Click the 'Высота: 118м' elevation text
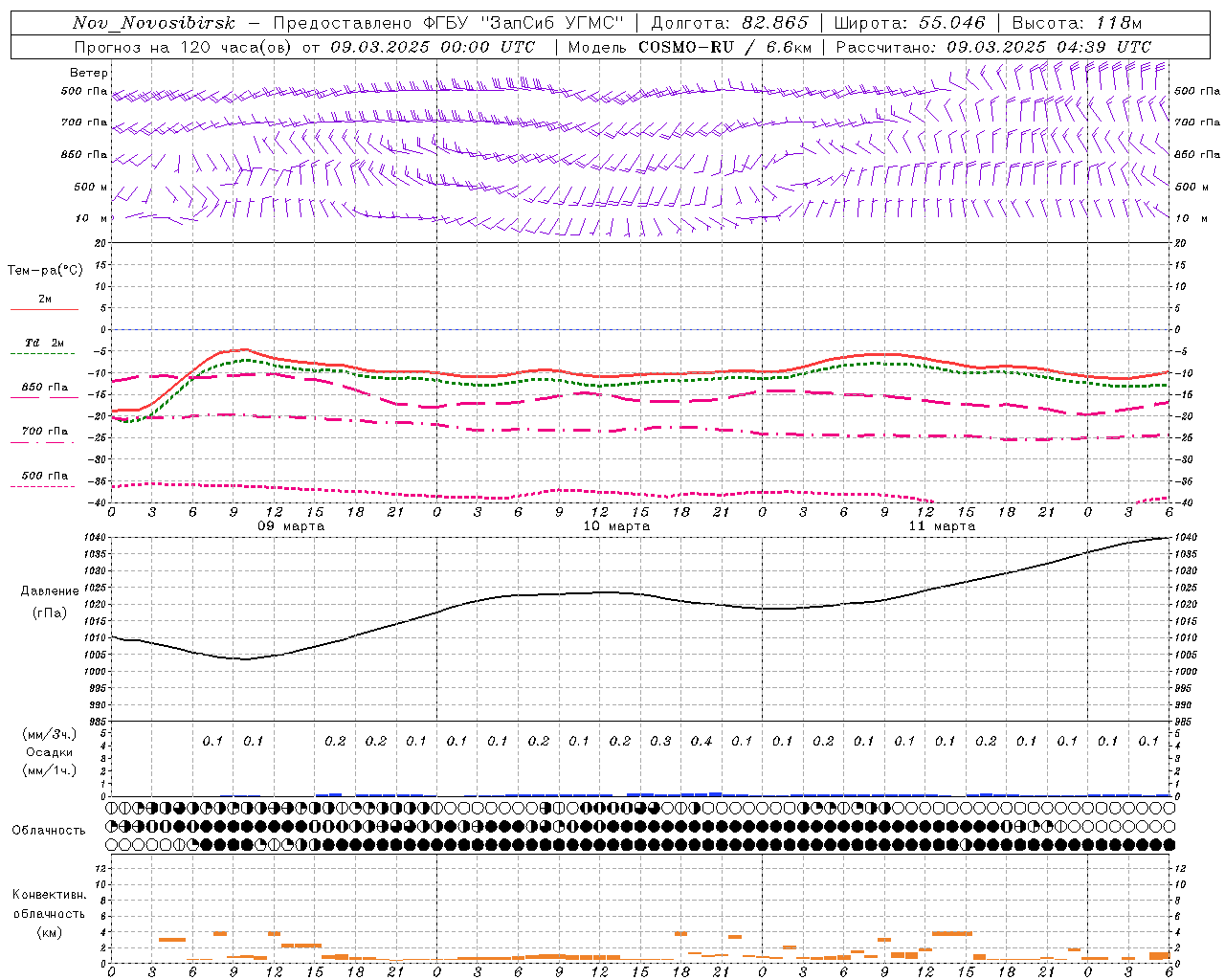The height and width of the screenshot is (980, 1225). (1077, 23)
